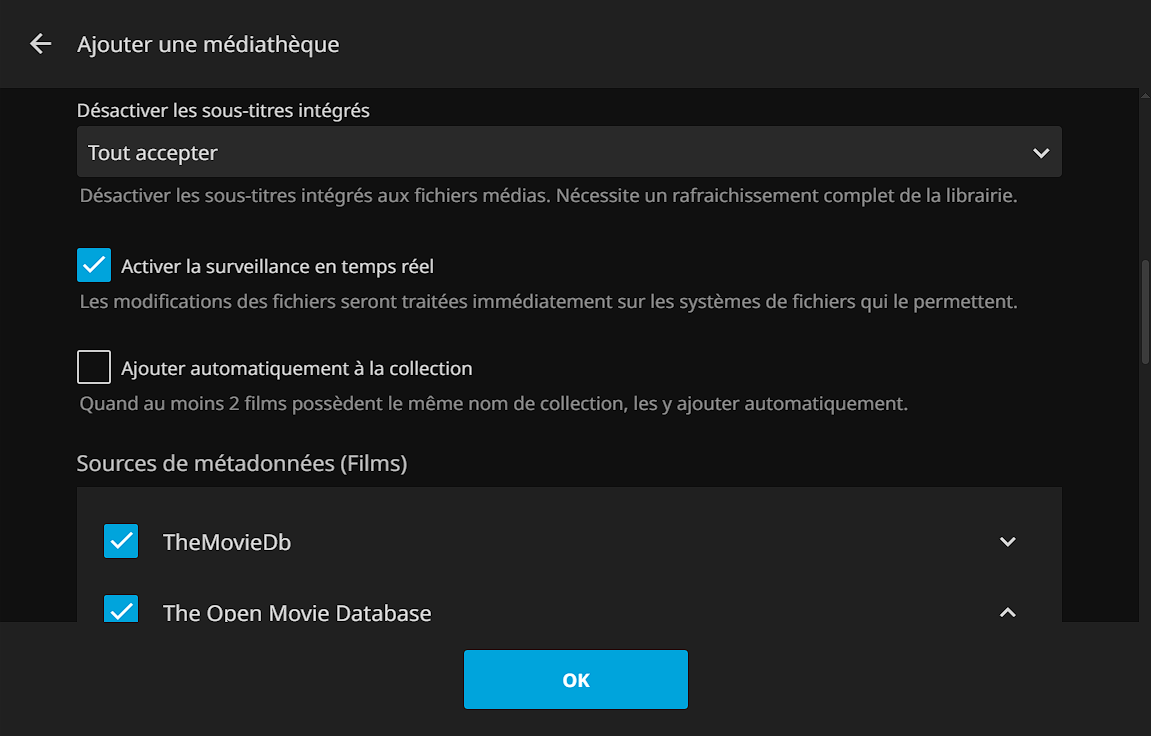Move TheMovieDb down with its chevron arrow
Viewport: 1151px width, 736px height.
coord(1007,542)
